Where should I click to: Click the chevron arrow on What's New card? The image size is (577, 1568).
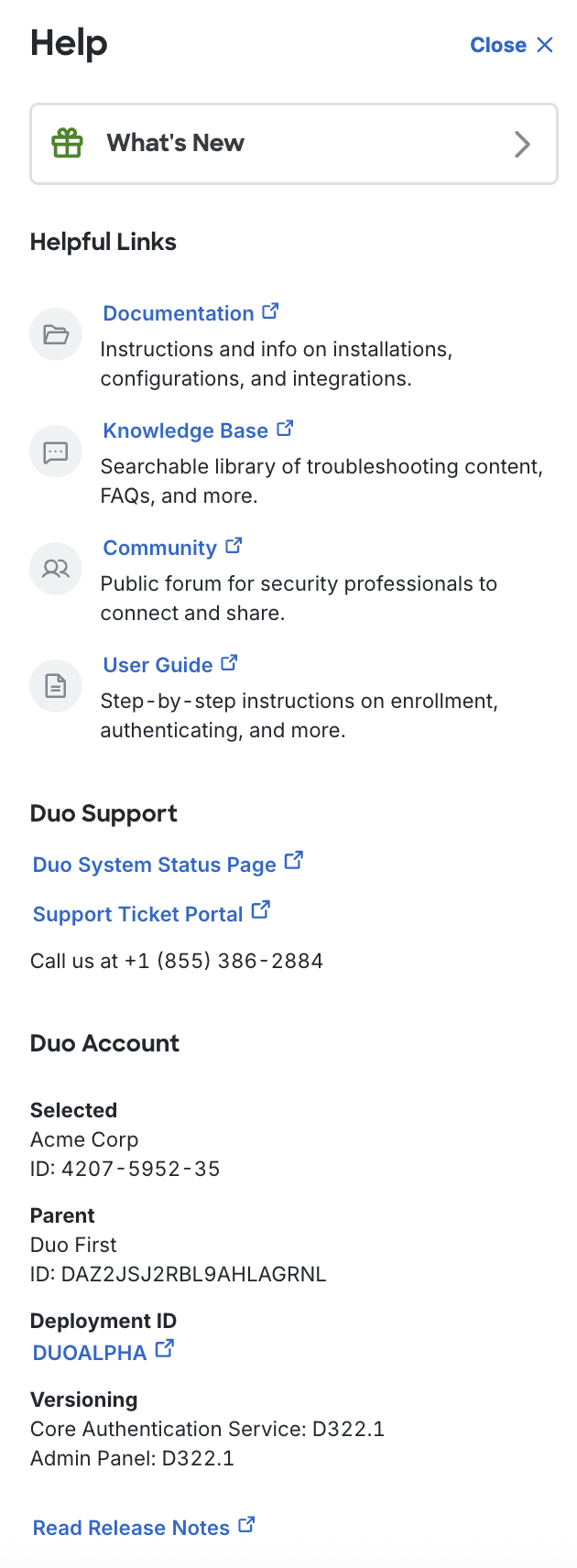point(522,143)
